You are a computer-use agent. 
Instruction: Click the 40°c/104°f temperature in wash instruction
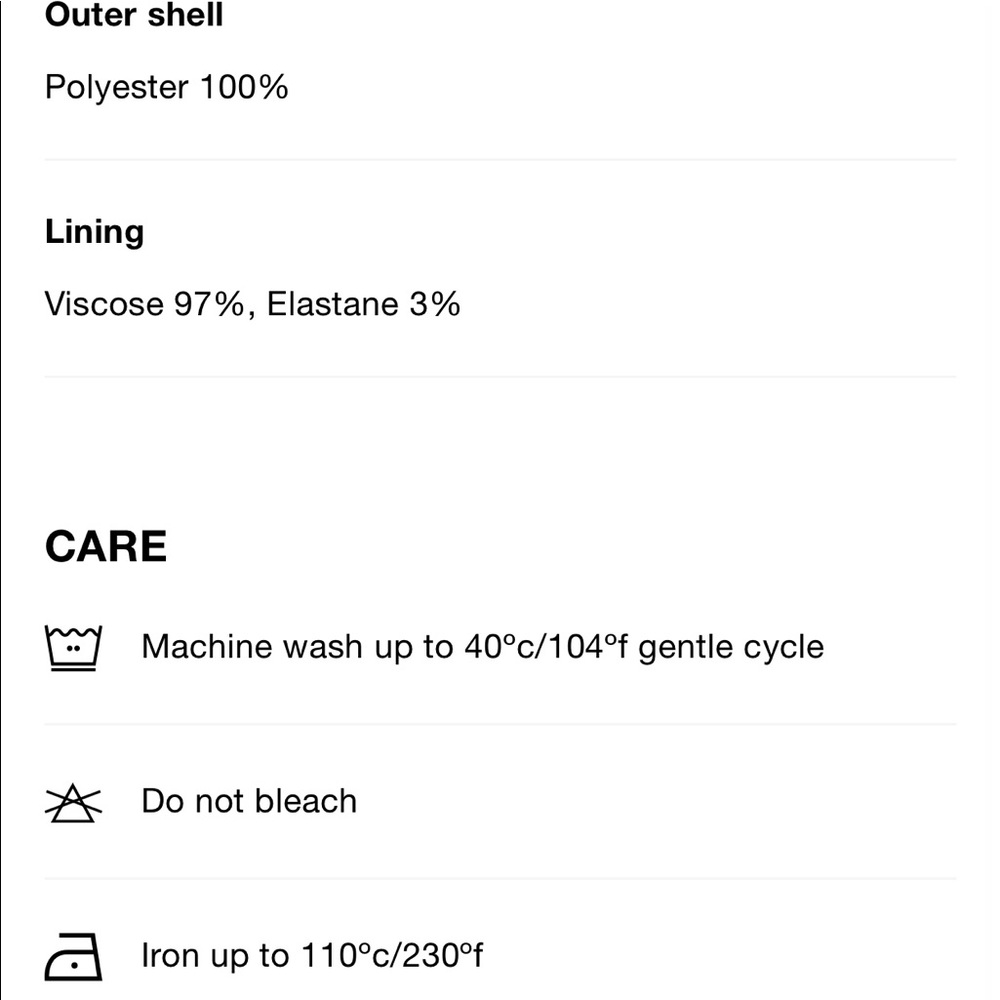click(x=546, y=646)
